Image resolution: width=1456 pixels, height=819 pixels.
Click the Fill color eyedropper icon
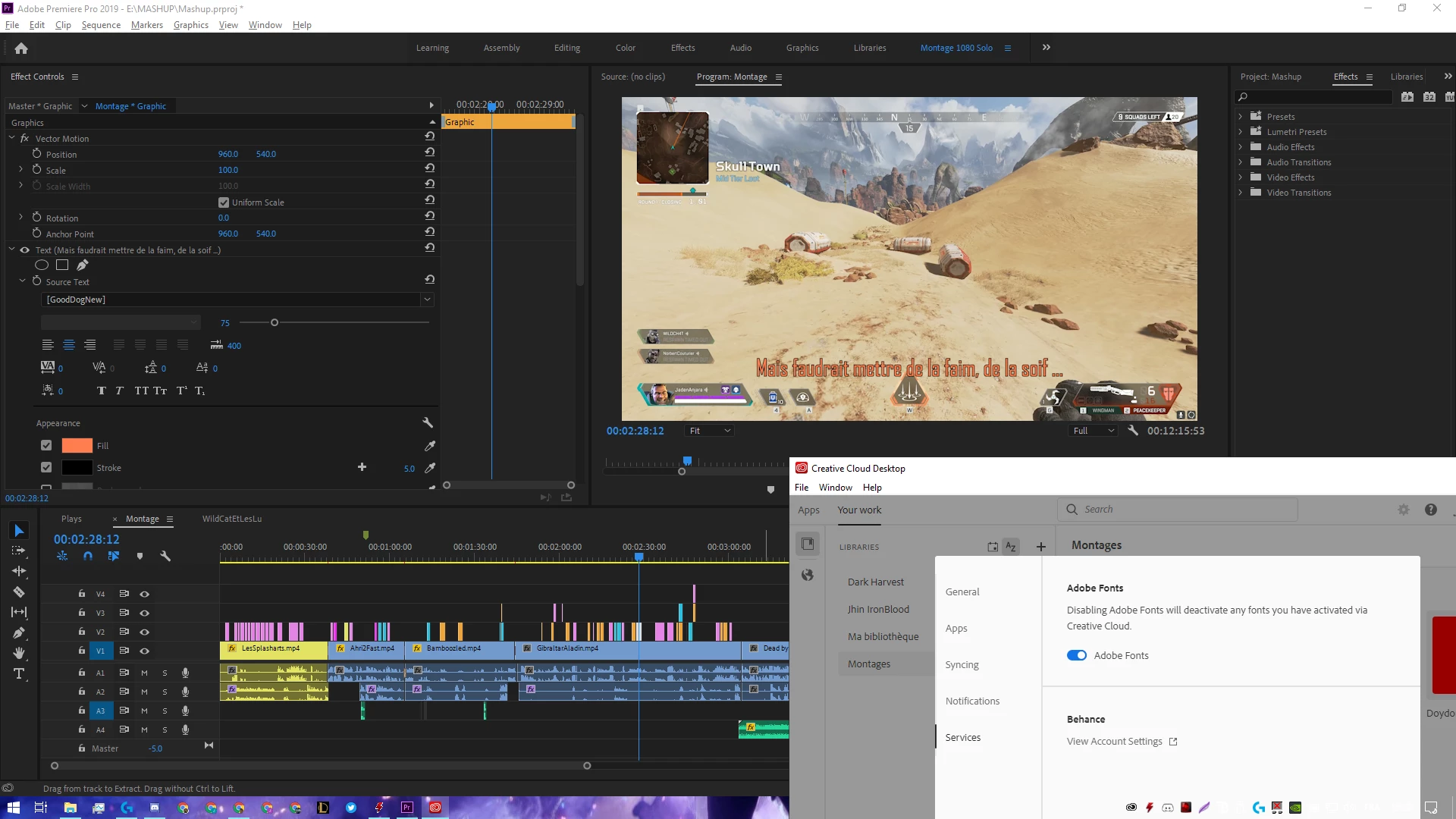[x=430, y=446]
